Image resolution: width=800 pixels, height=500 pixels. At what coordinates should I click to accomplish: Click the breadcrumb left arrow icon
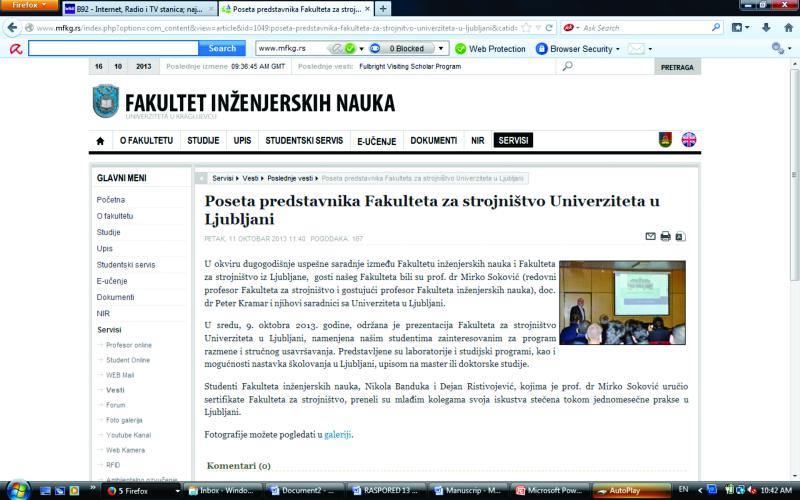(x=202, y=179)
